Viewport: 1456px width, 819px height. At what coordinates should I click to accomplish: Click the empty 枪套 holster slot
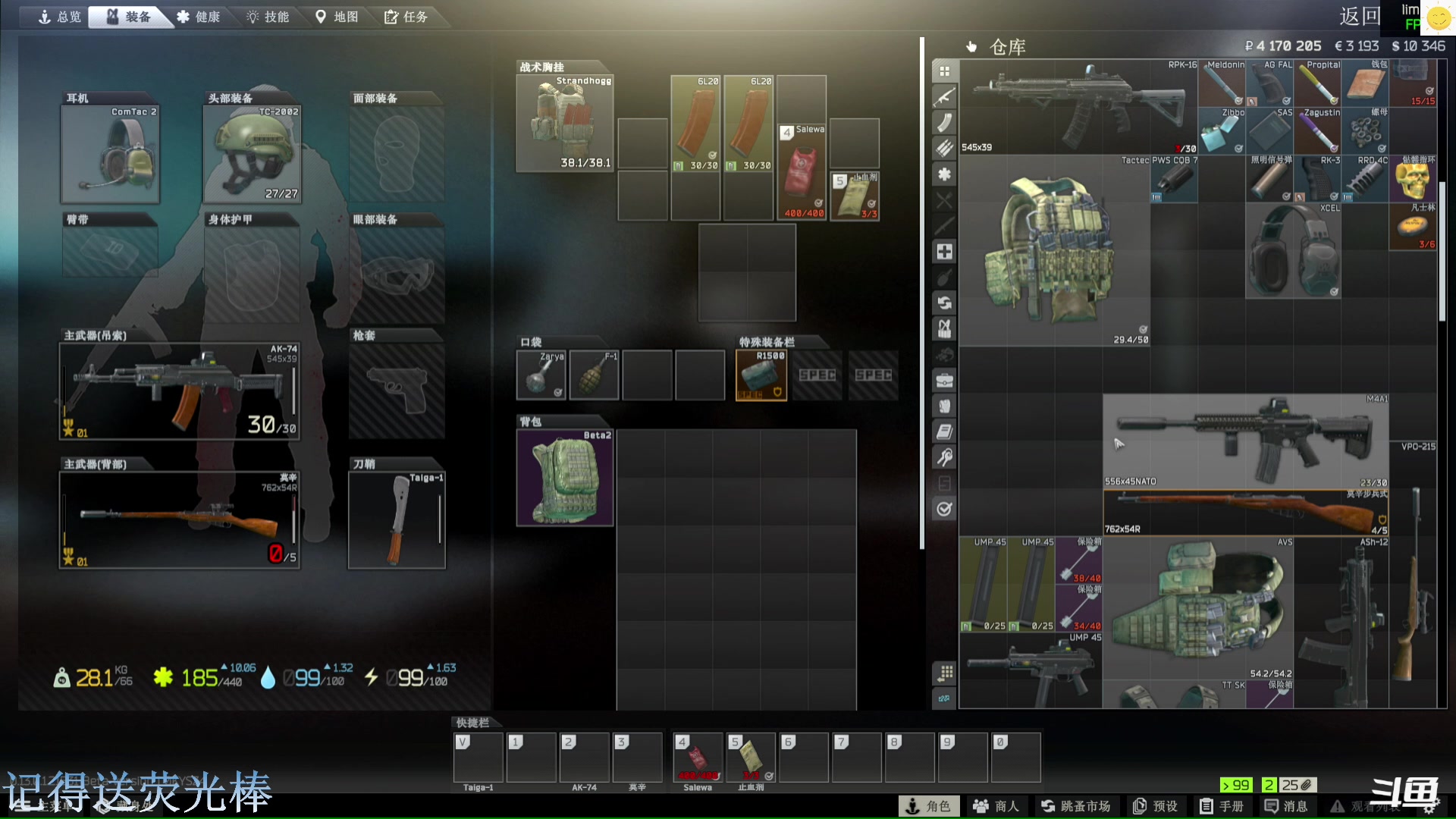[x=397, y=391]
